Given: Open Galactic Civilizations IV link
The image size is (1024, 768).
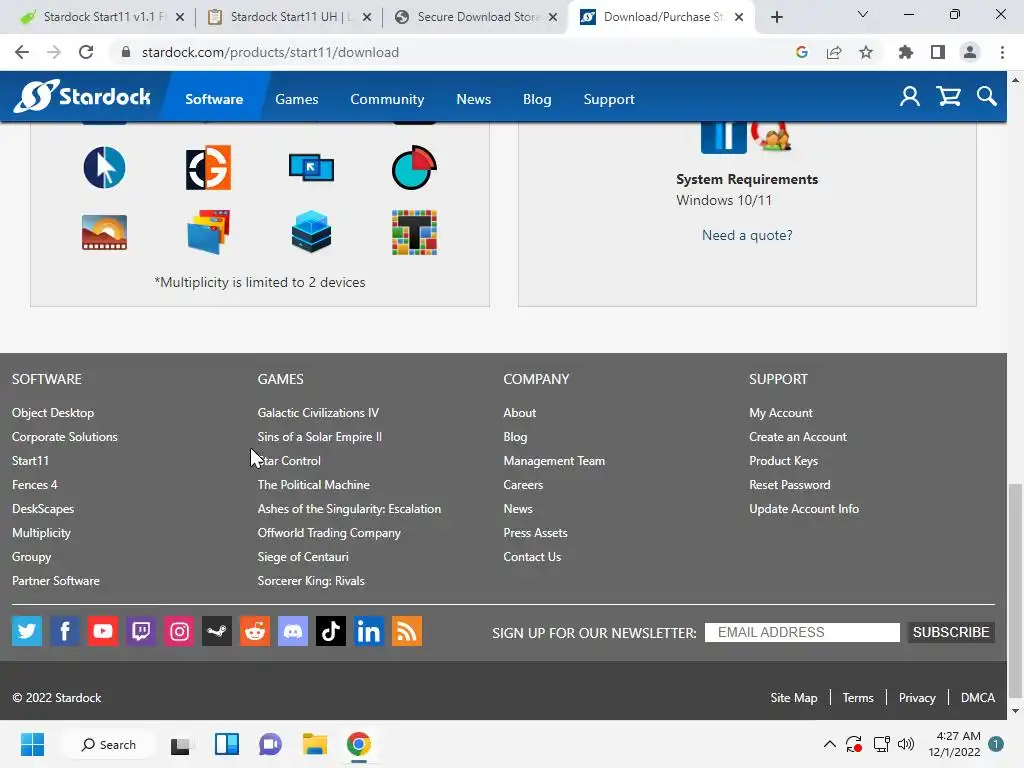Looking at the screenshot, I should pyautogui.click(x=318, y=413).
